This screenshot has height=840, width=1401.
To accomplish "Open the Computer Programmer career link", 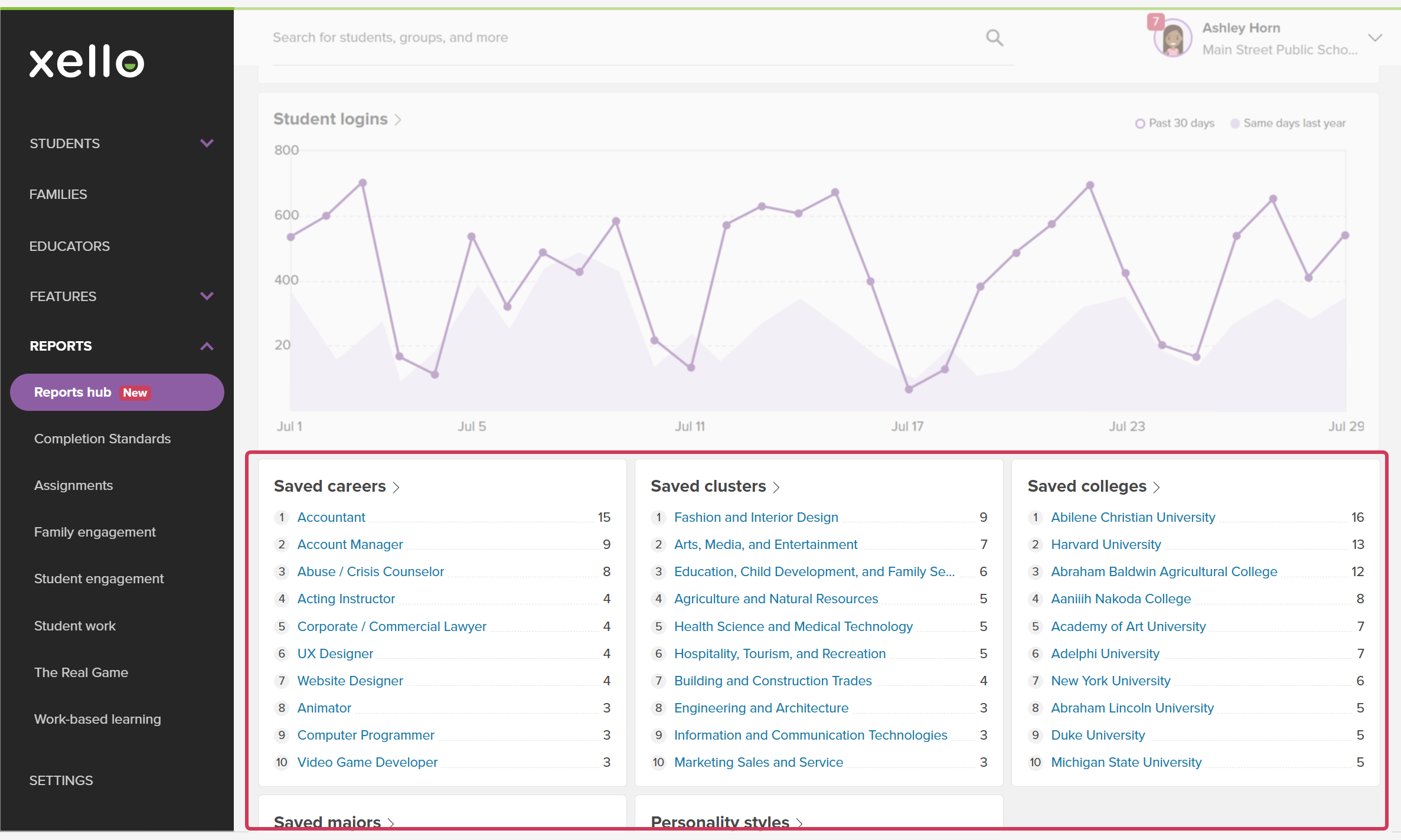I will [x=366, y=736].
